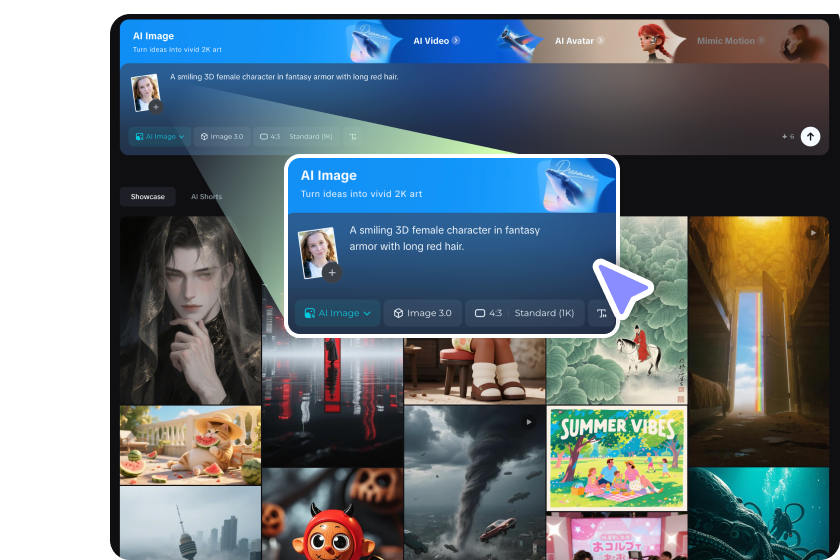
Task: Click the circled arrow beside AI Avatar
Action: [x=601, y=40]
